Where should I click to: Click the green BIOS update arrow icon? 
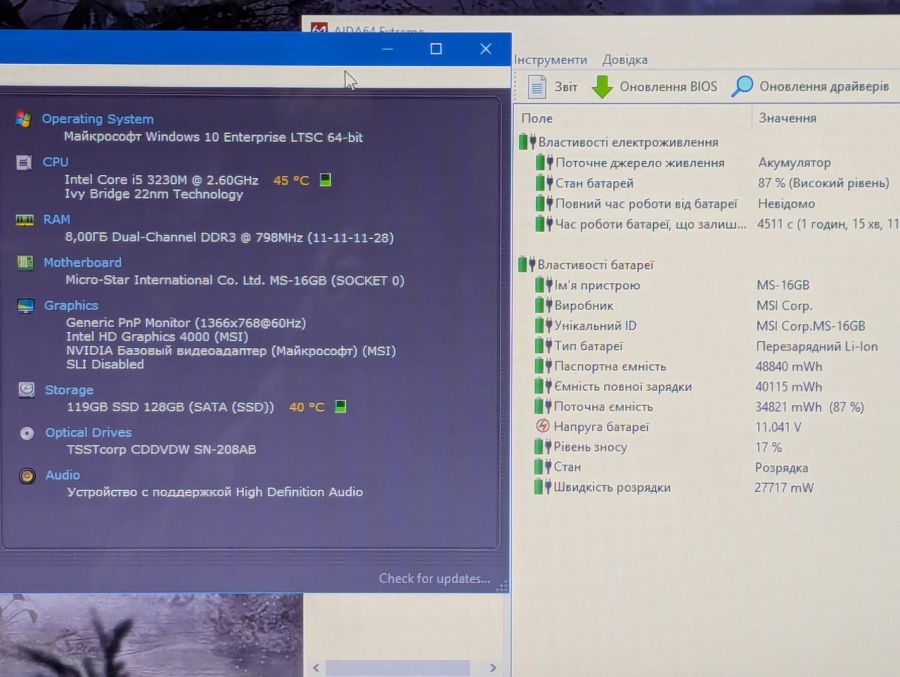(602, 87)
